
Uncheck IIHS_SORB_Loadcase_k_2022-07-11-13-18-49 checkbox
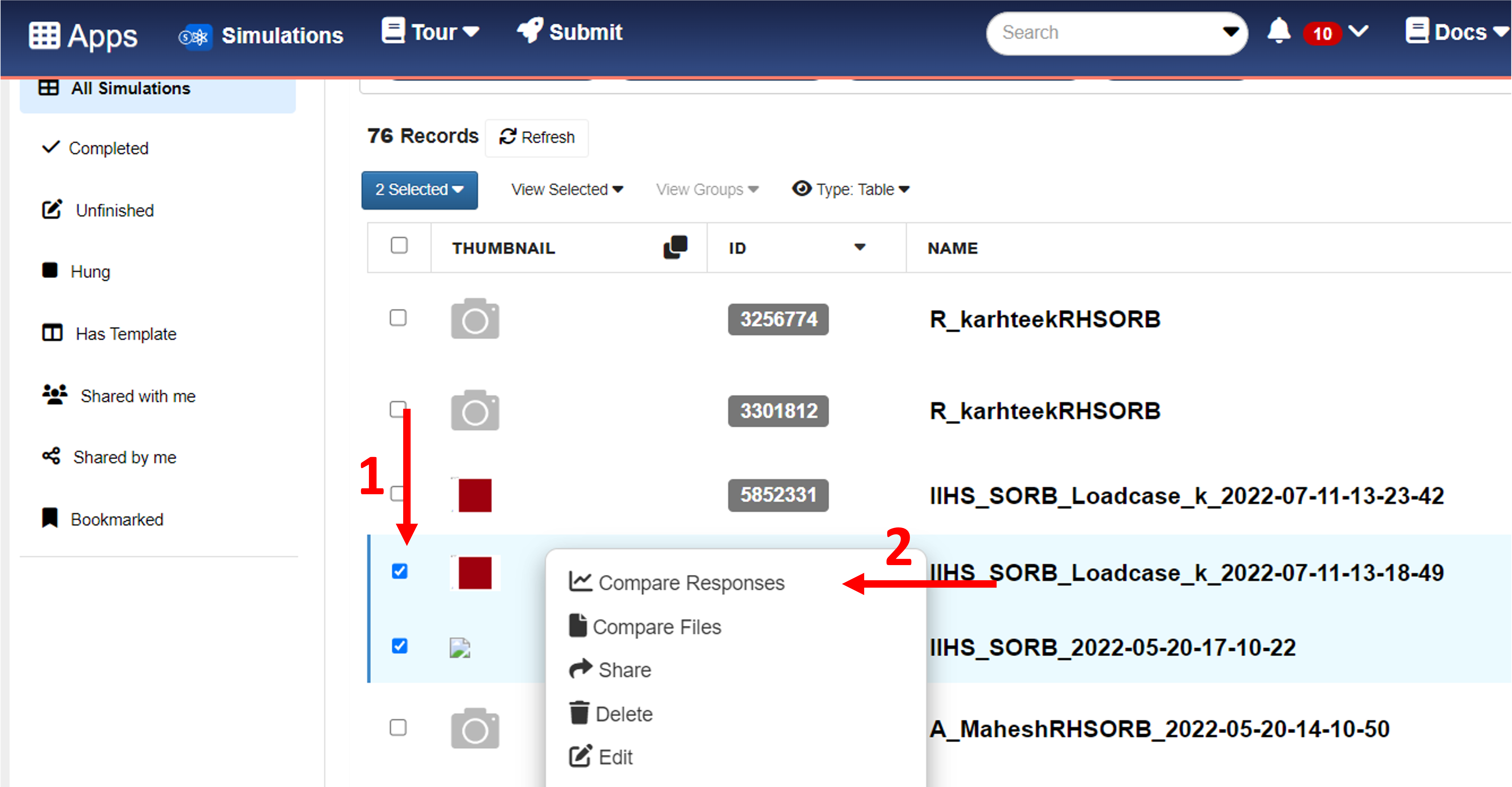400,571
